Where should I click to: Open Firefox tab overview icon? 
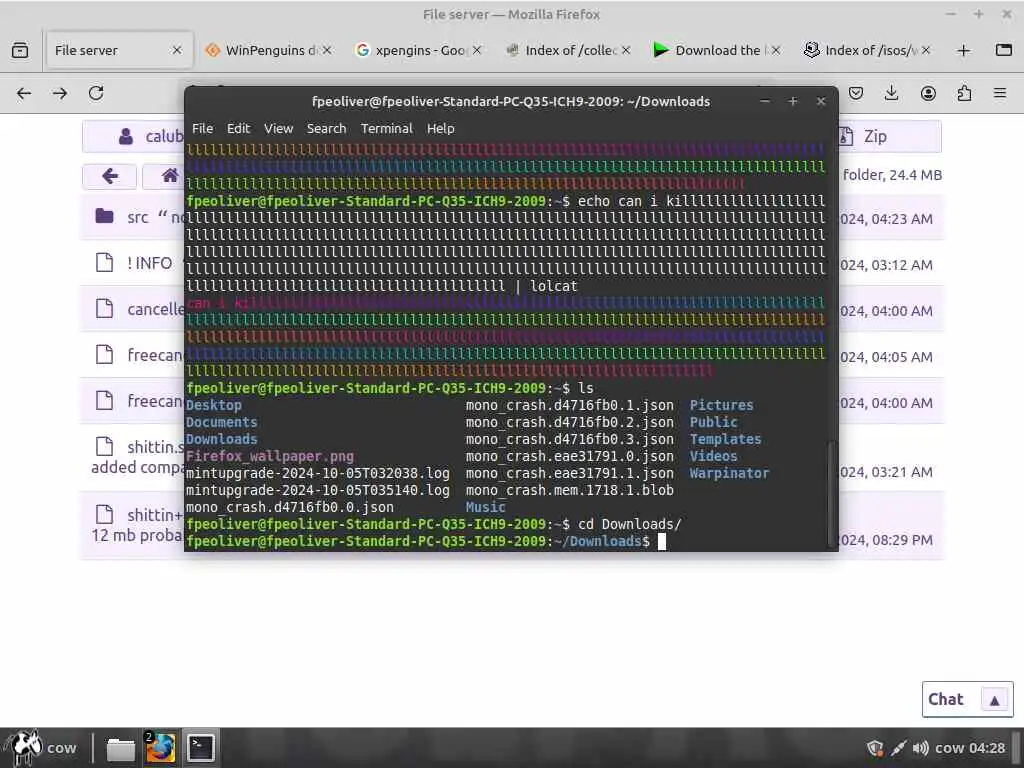[20, 50]
